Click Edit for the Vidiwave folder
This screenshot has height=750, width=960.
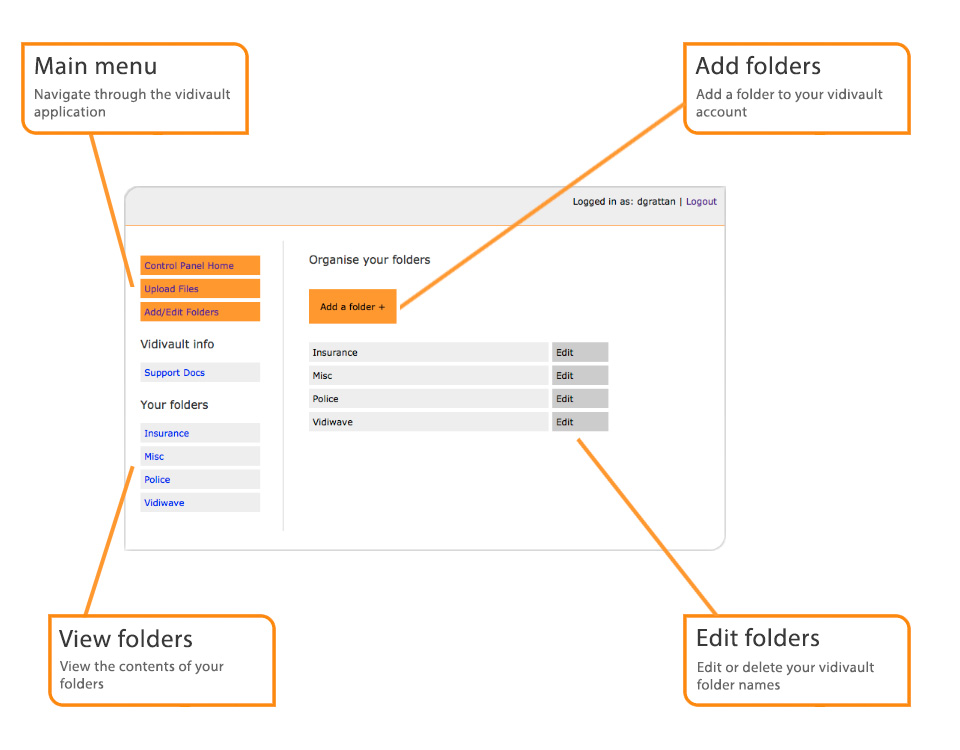point(579,422)
